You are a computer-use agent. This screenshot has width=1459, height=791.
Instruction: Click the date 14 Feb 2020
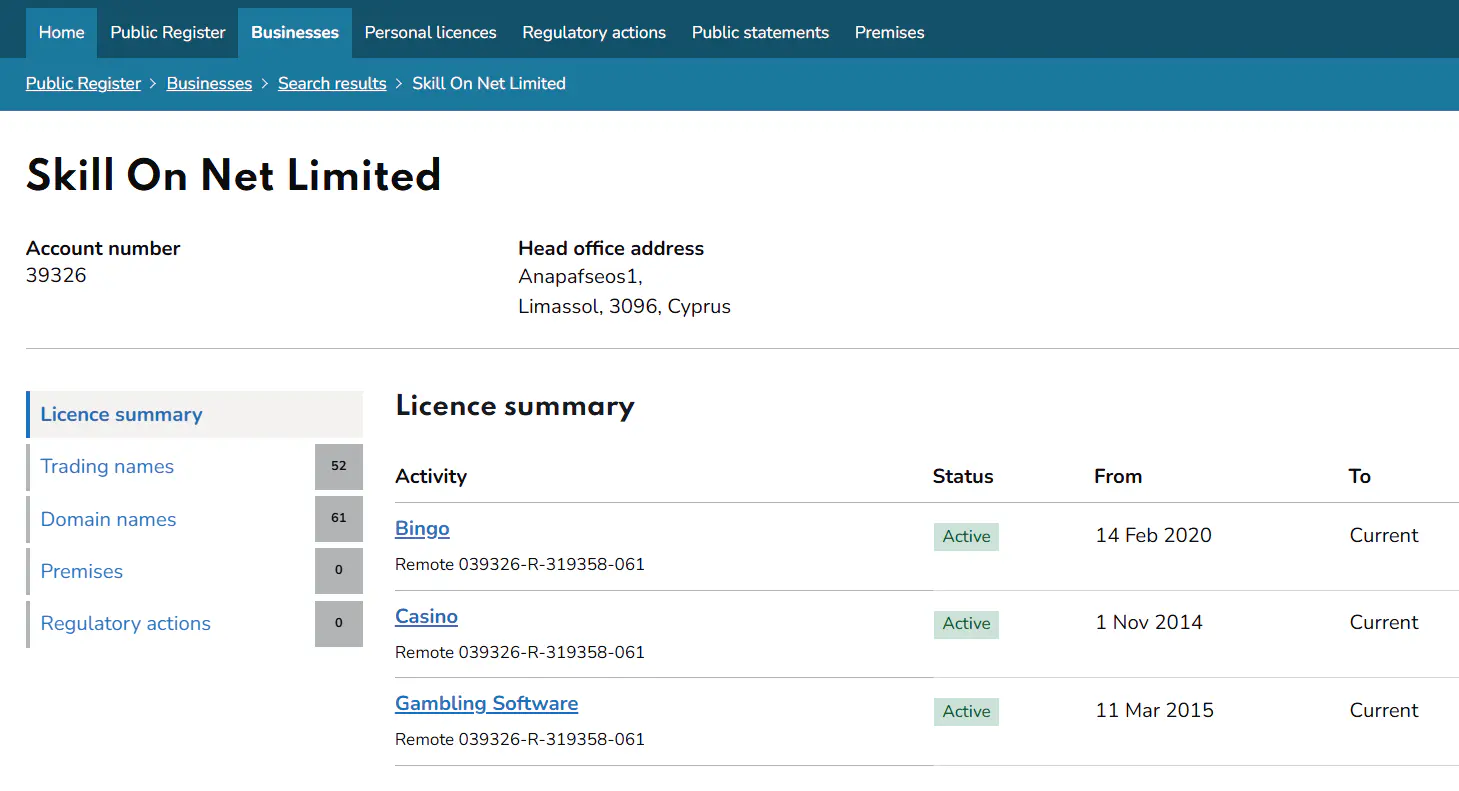point(1153,535)
